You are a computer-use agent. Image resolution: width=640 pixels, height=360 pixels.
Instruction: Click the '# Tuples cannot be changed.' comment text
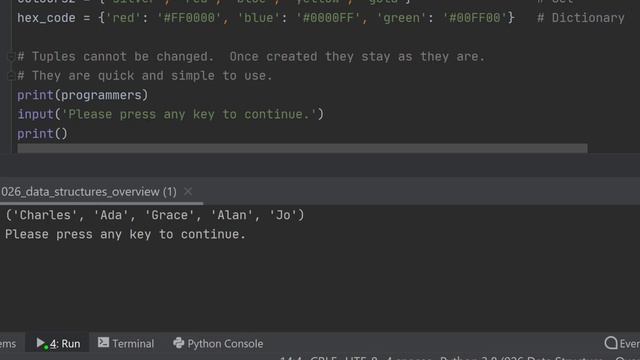click(116, 57)
